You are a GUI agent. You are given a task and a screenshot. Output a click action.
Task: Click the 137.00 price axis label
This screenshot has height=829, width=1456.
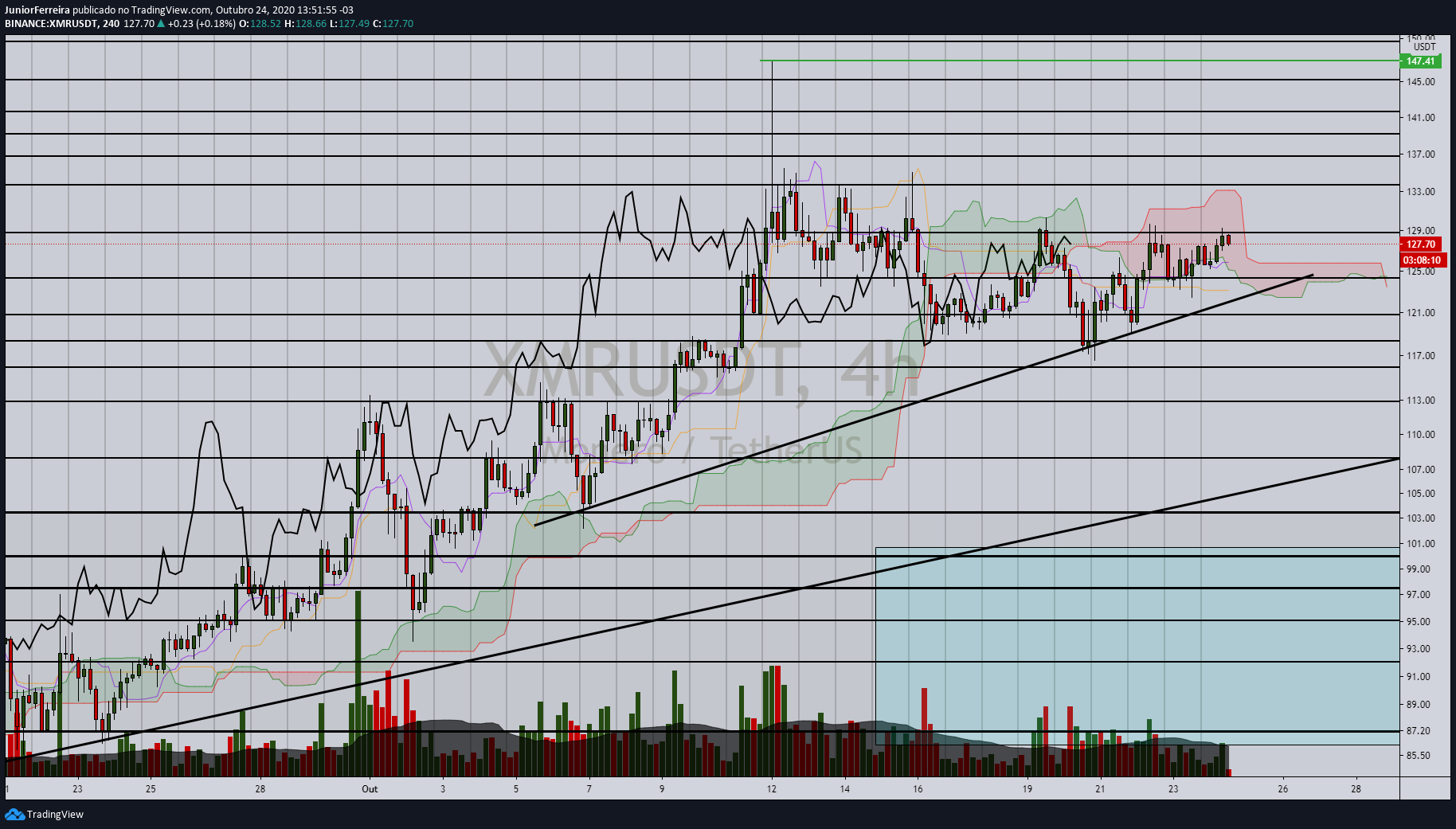pos(1421,154)
